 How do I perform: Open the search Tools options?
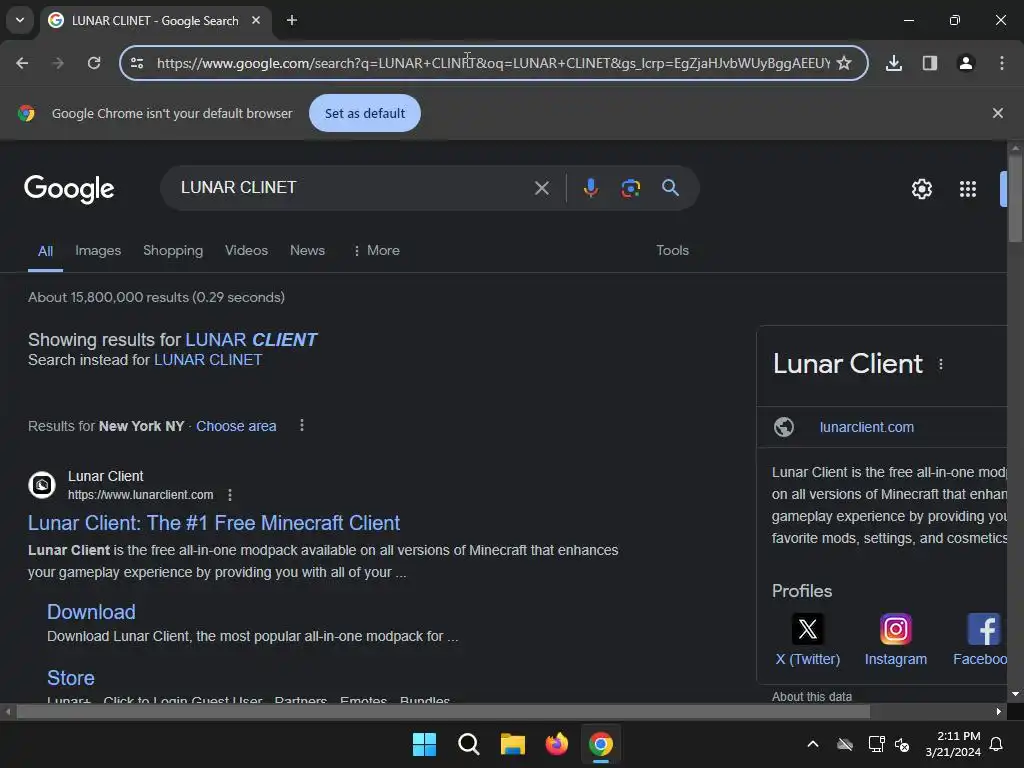pyautogui.click(x=672, y=250)
